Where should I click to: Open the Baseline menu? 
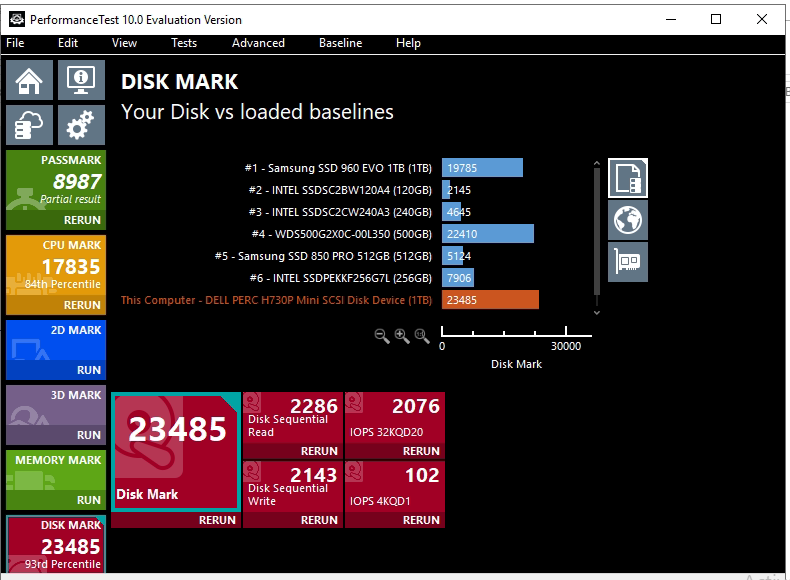pyautogui.click(x=340, y=43)
